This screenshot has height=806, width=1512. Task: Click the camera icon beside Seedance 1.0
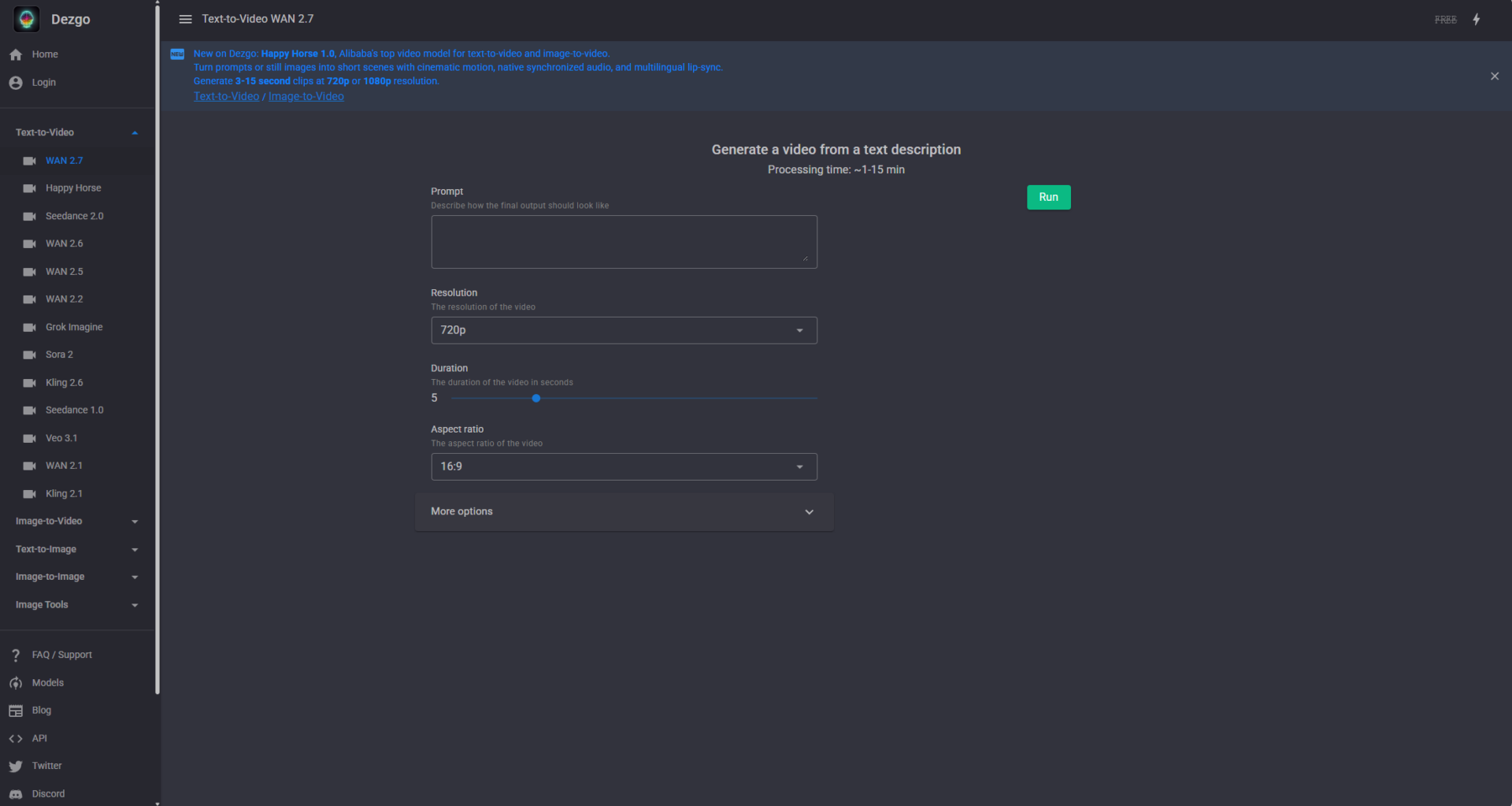point(30,410)
